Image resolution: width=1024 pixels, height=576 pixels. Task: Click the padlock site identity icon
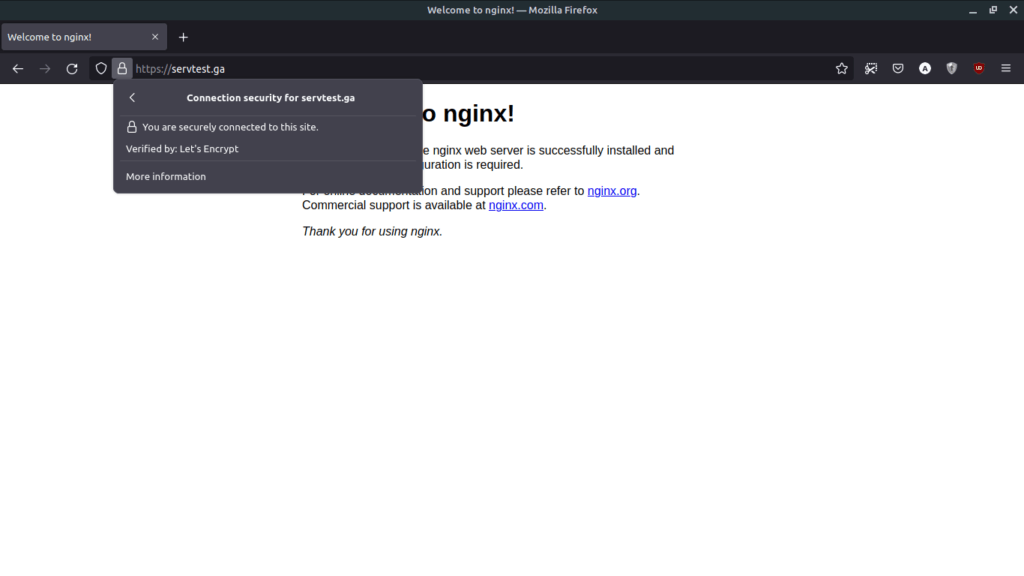coord(122,69)
